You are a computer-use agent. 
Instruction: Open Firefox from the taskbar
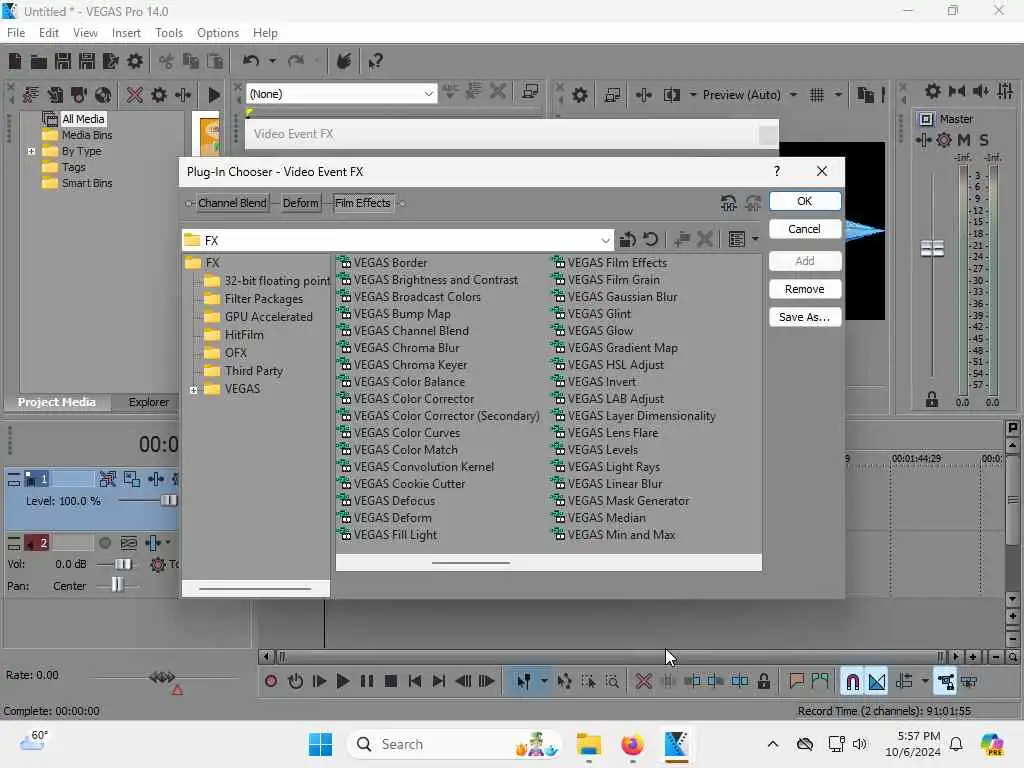(632, 744)
